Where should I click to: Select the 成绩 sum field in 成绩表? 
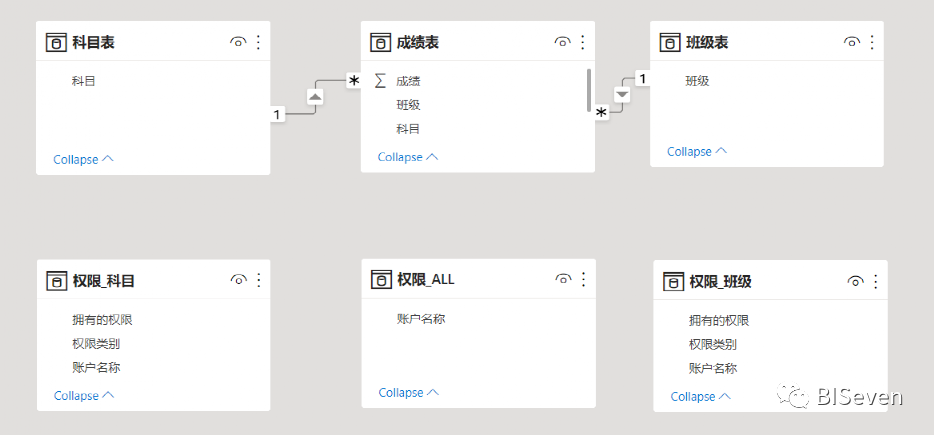(408, 81)
